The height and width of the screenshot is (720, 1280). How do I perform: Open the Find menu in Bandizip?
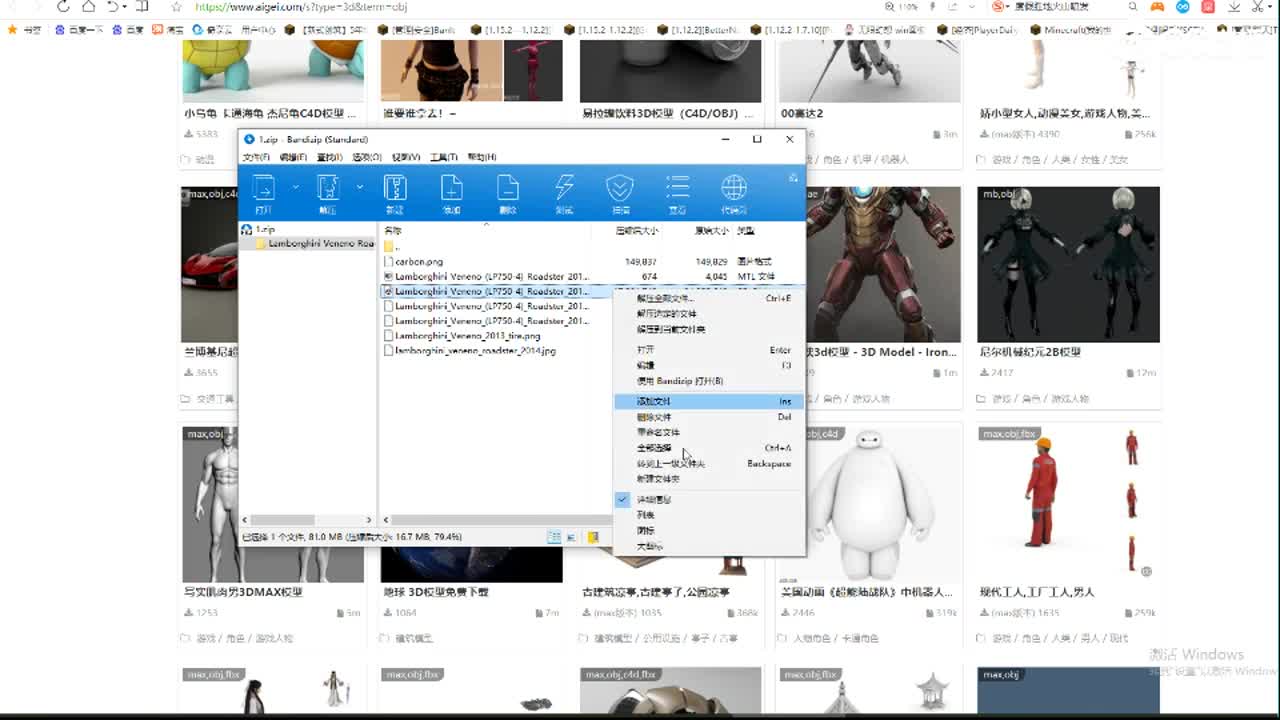(330, 157)
